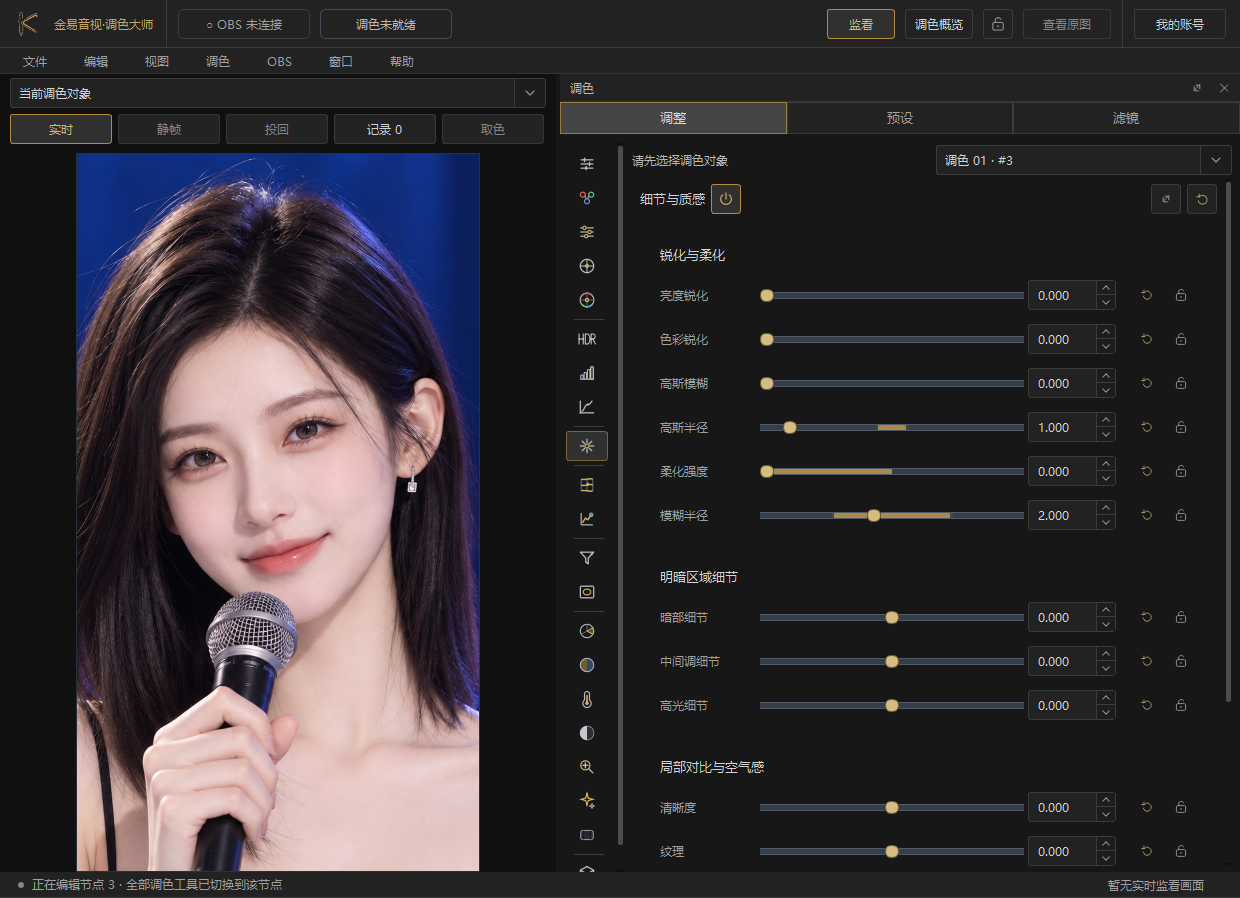The image size is (1240, 898).
Task: Open the 当前调色对象 dropdown
Action: click(530, 94)
